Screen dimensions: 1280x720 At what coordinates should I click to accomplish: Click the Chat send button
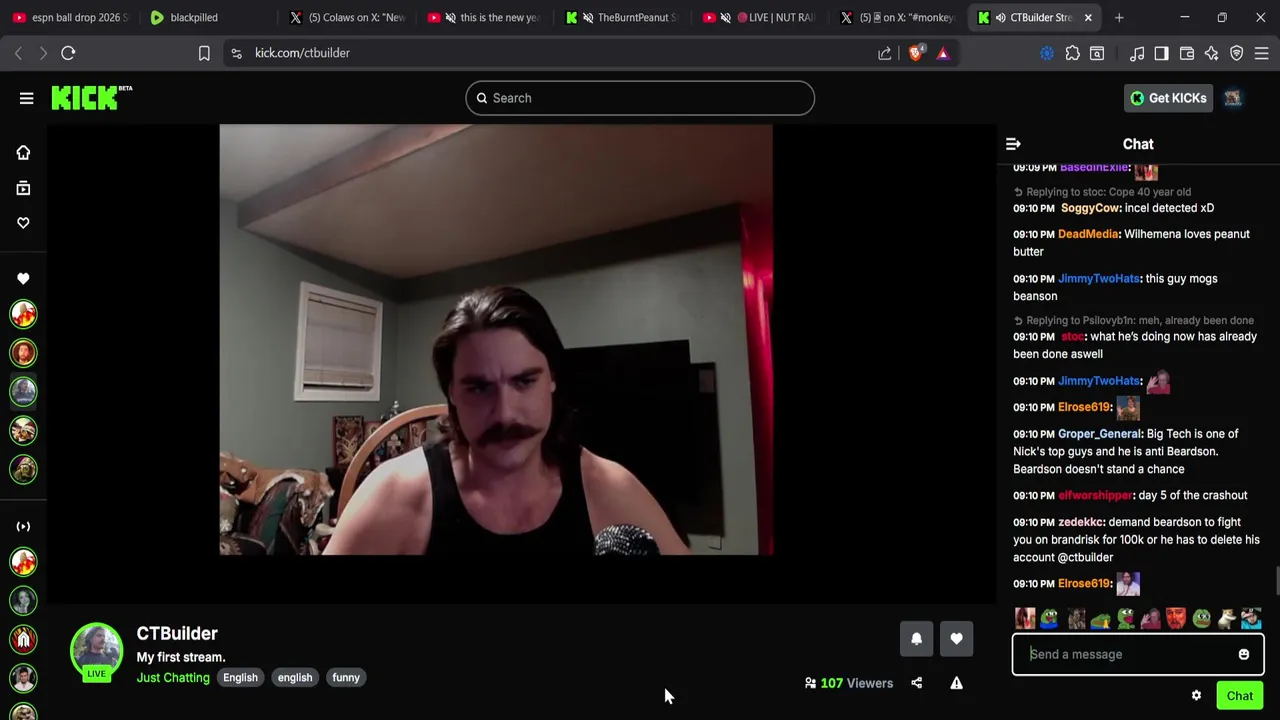[1240, 696]
